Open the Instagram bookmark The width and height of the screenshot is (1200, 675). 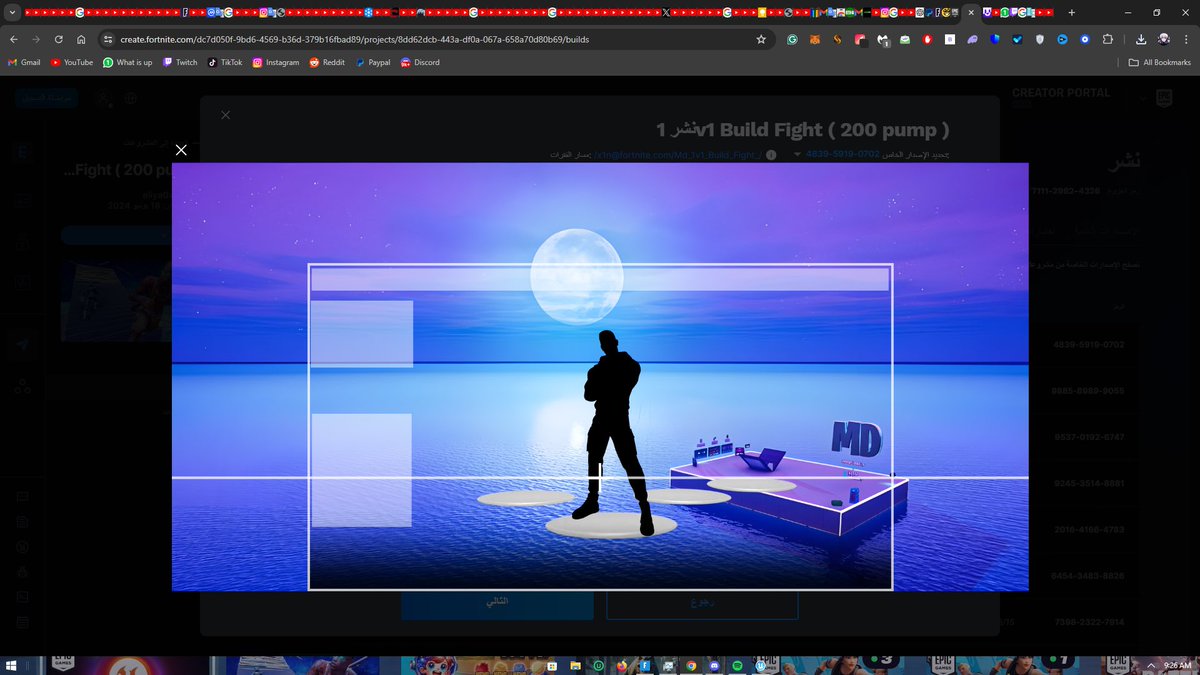pos(276,62)
